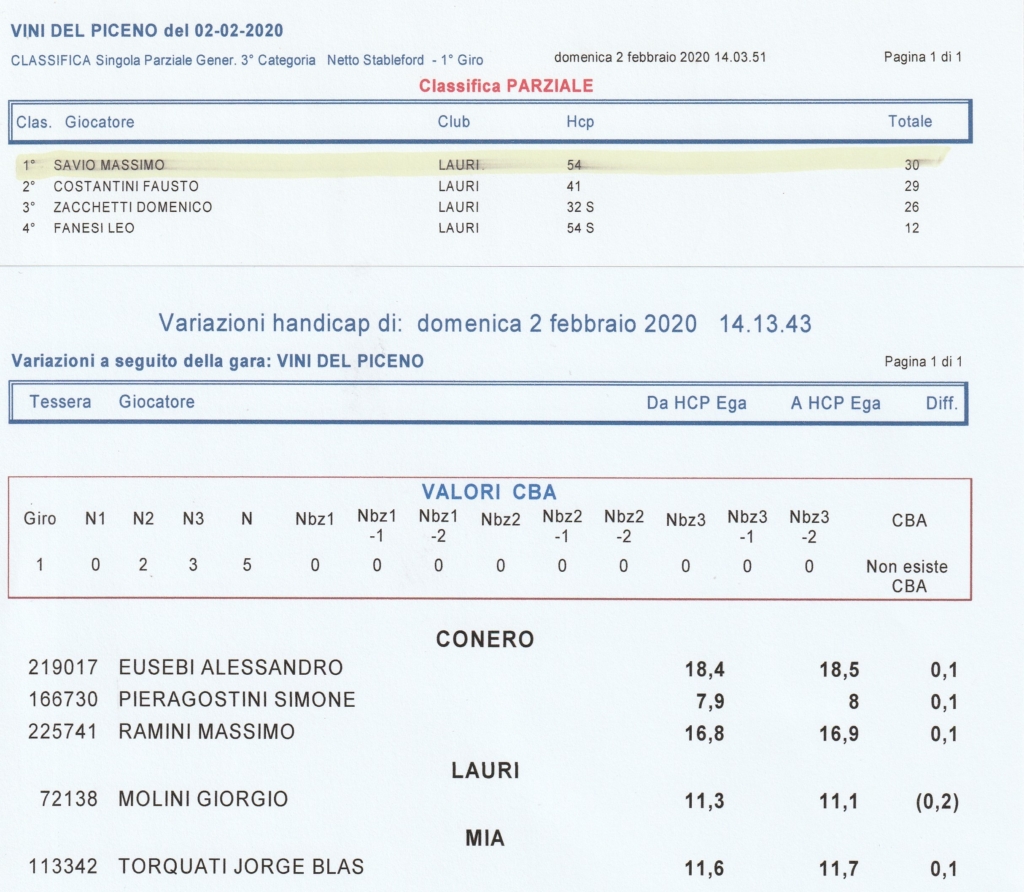Select the total '26' in Zacchetti Domenico's row
Image resolution: width=1024 pixels, height=892 pixels.
click(912, 207)
